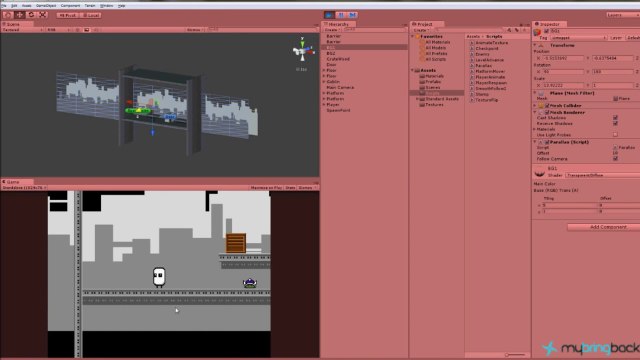Image resolution: width=640 pixels, height=360 pixels.
Task: Click the Step frame button
Action: point(353,15)
